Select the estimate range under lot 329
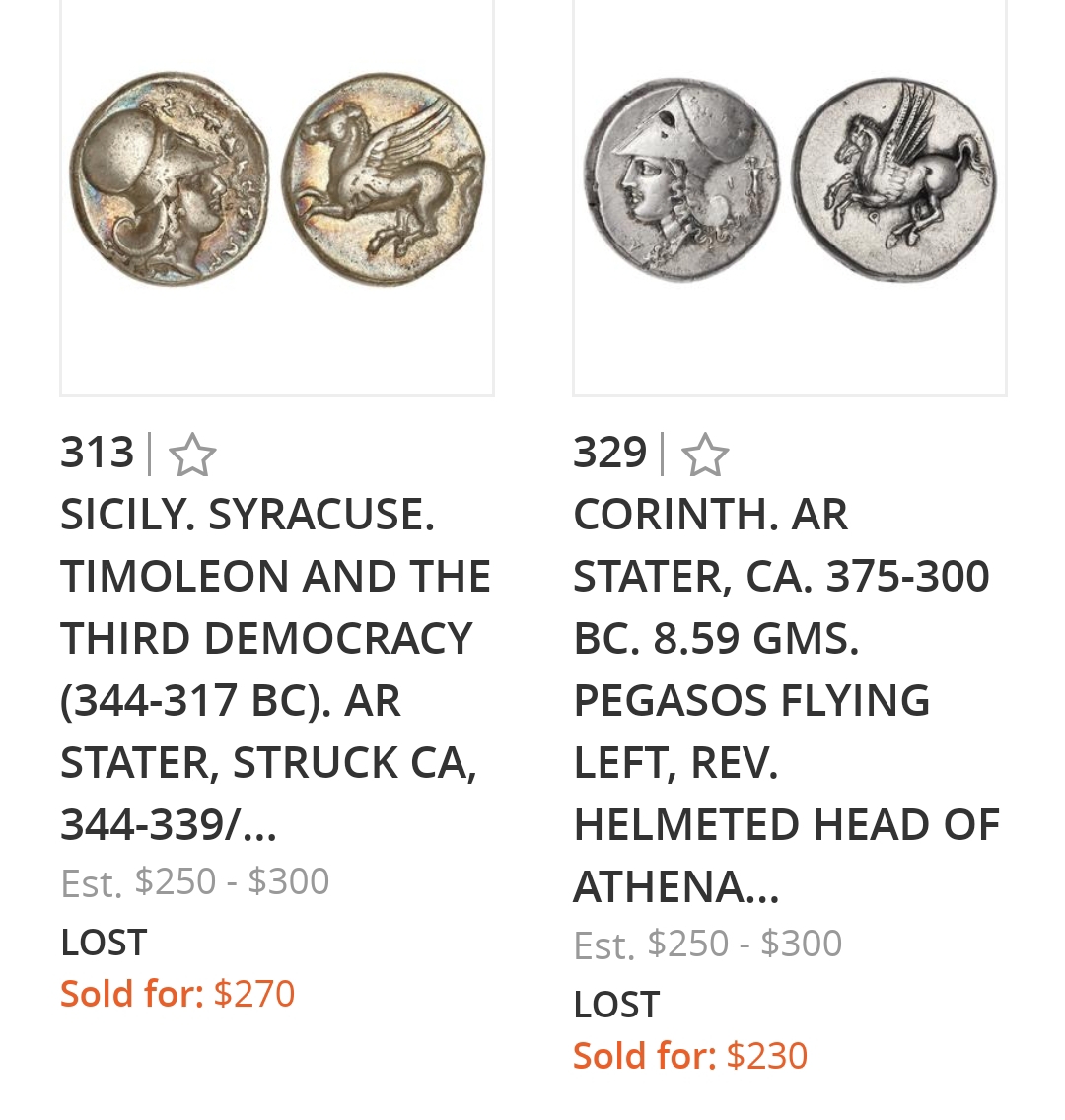Viewport: 1065px width, 1120px height. click(x=745, y=944)
